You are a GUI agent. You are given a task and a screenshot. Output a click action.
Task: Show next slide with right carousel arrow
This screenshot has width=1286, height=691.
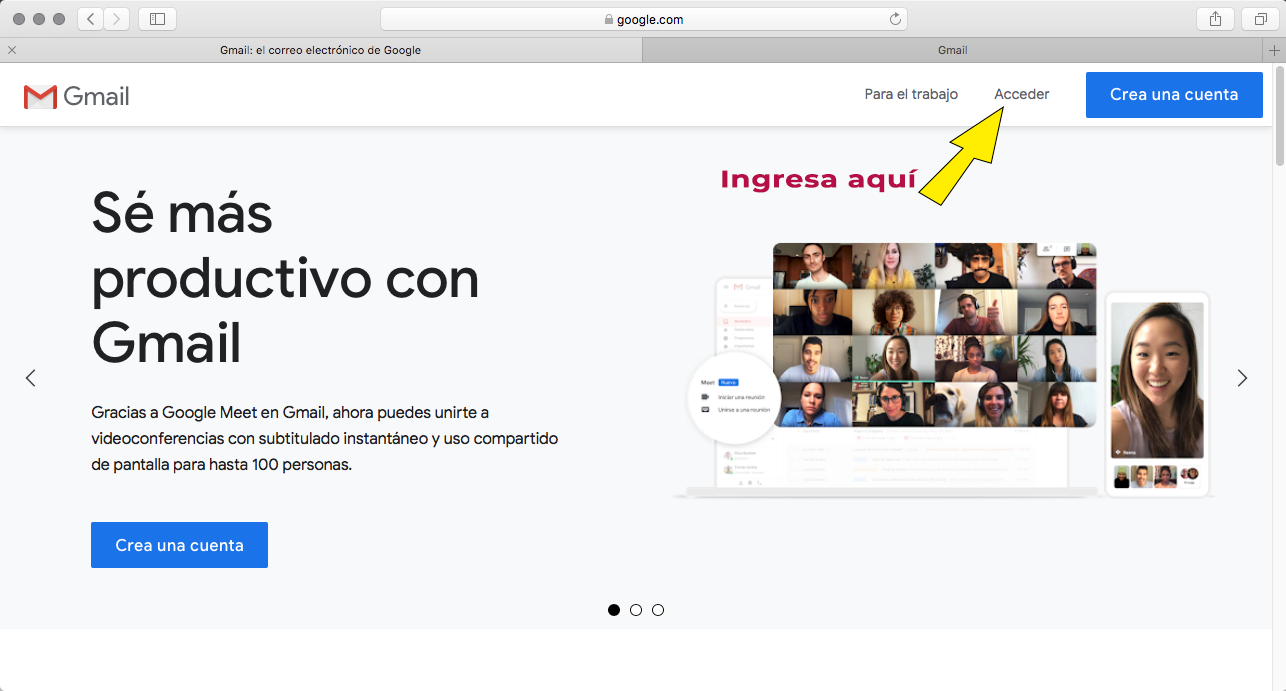[x=1242, y=378]
